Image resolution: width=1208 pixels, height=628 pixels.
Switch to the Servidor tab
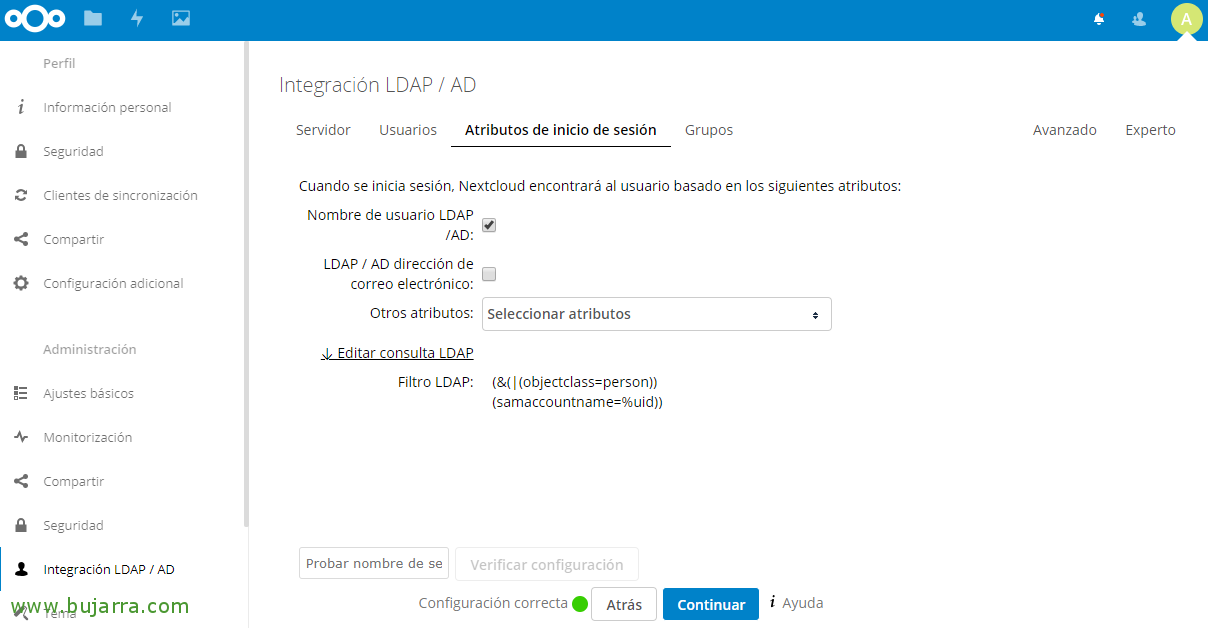point(323,130)
